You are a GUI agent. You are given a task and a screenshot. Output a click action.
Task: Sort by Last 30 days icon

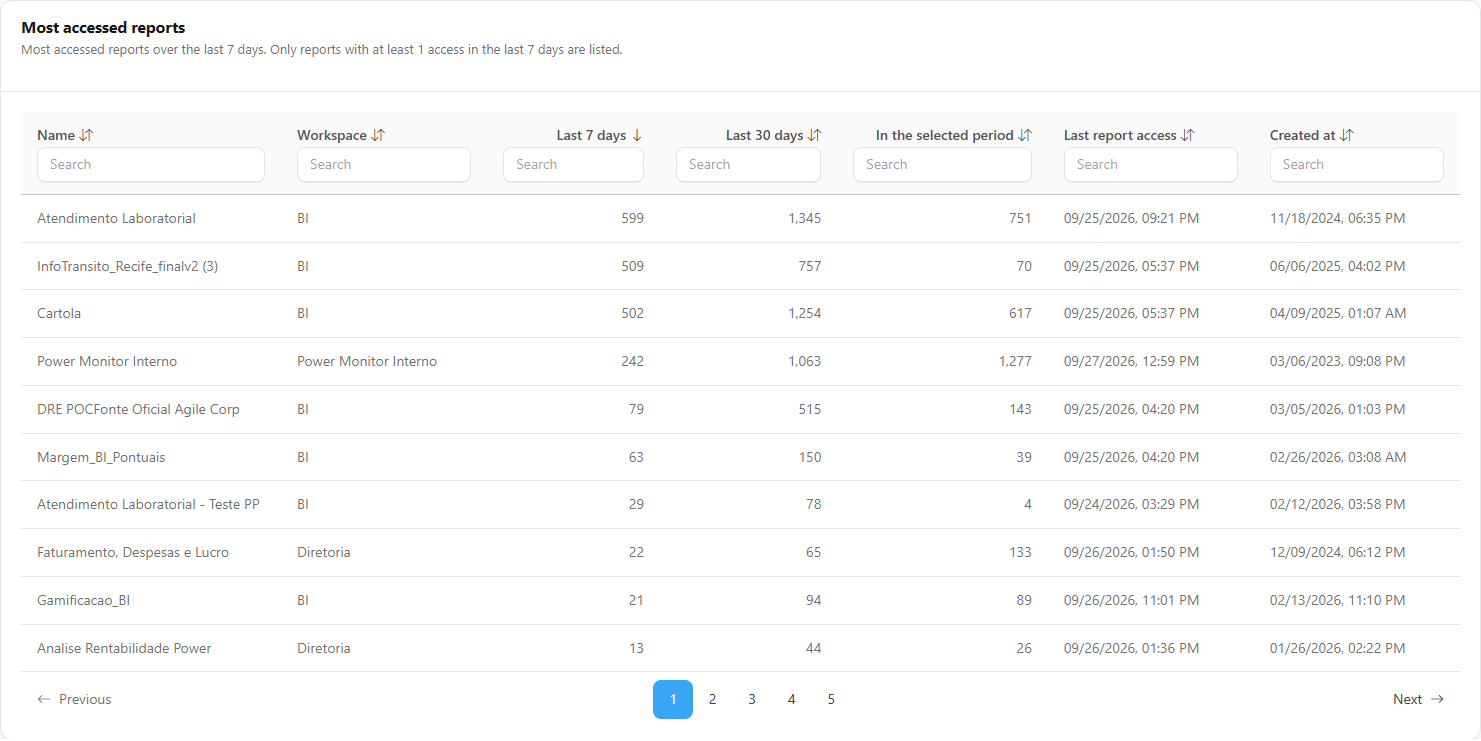(x=814, y=135)
